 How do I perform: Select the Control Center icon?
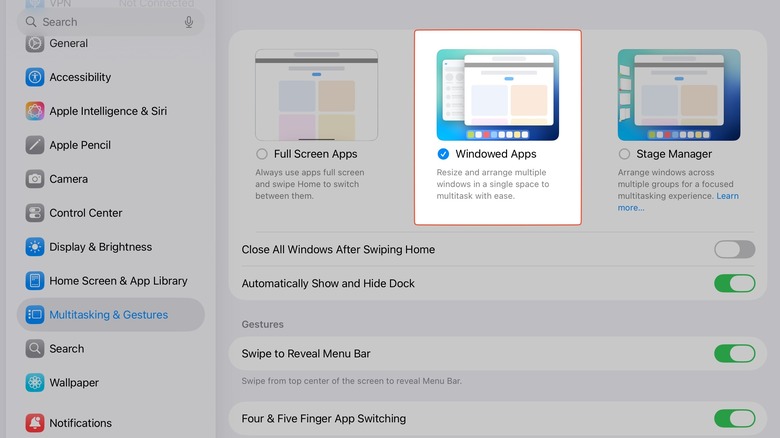point(35,213)
